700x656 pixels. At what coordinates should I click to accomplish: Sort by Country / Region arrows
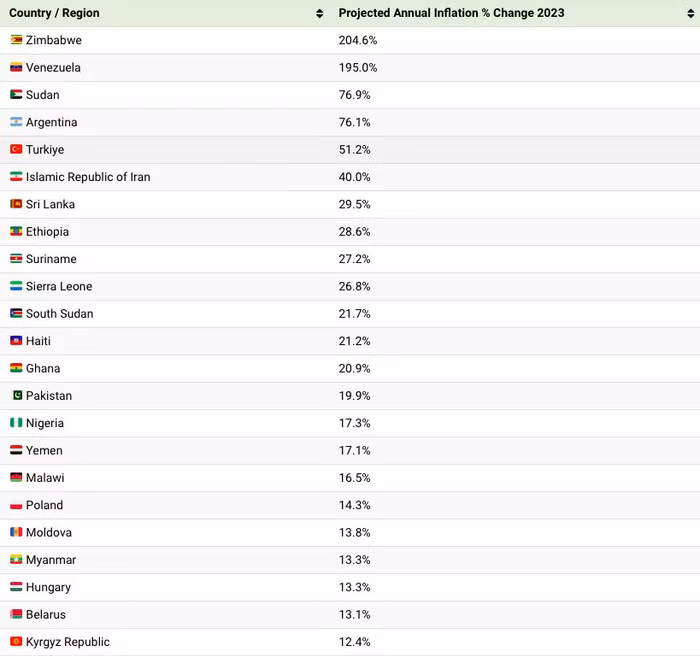point(320,14)
